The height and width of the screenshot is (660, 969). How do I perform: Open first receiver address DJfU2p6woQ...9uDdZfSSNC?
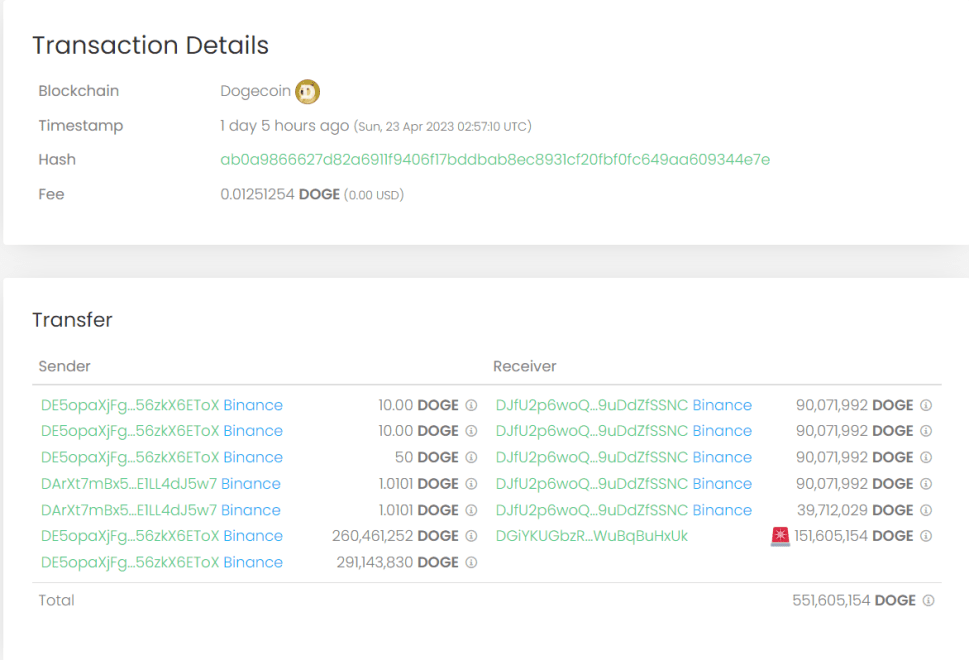591,406
